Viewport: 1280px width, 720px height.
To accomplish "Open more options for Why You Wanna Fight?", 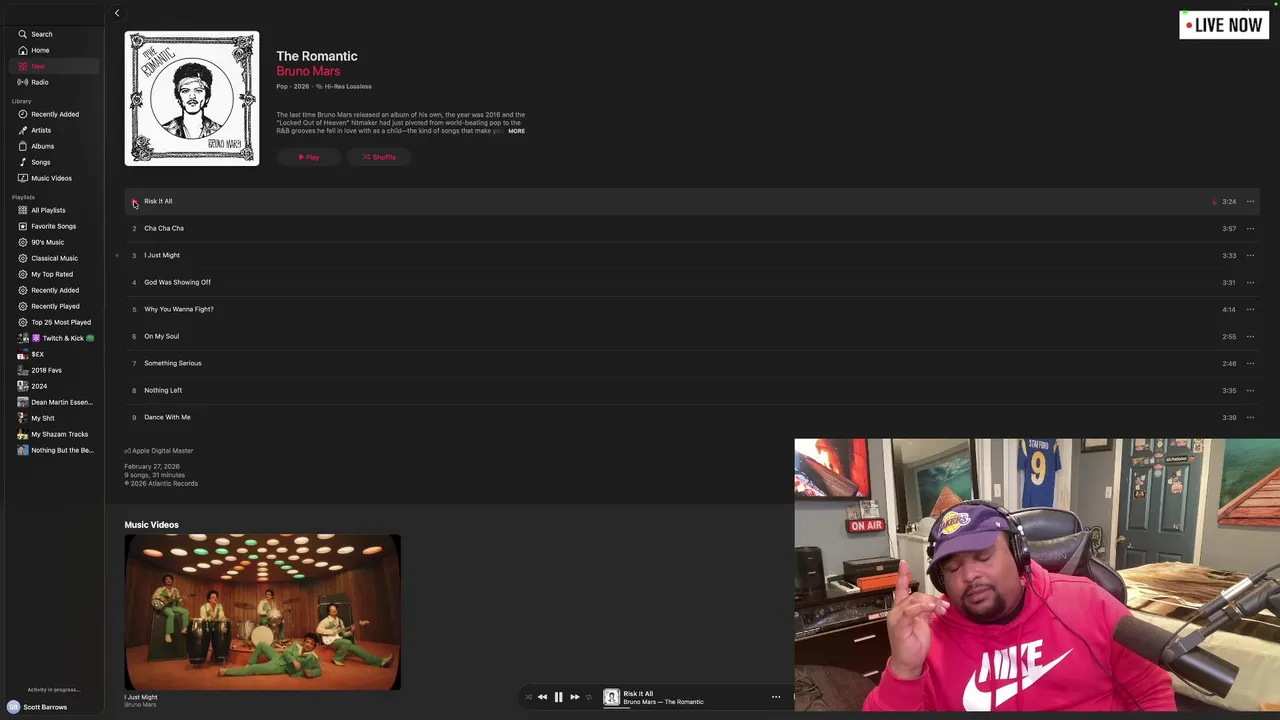I will point(1250,309).
